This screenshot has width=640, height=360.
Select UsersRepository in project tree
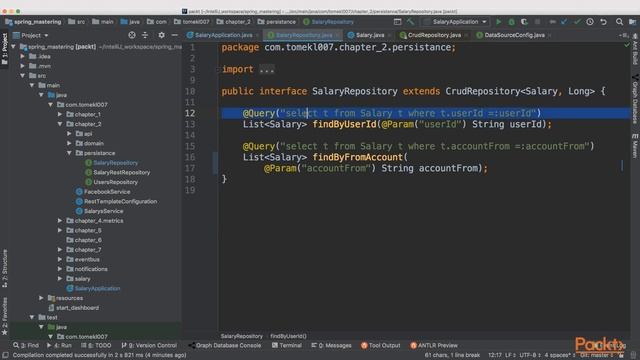(x=116, y=182)
